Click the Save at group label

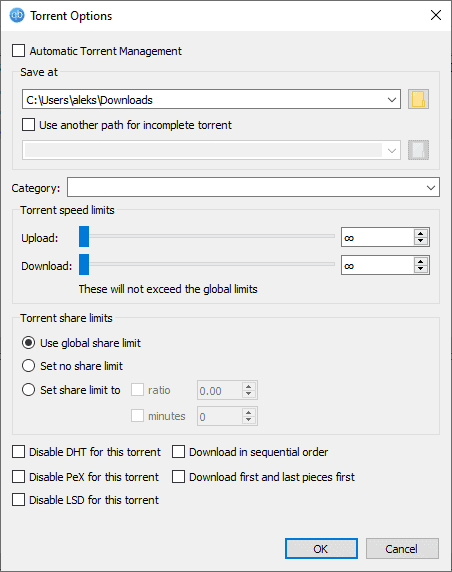pos(39,72)
